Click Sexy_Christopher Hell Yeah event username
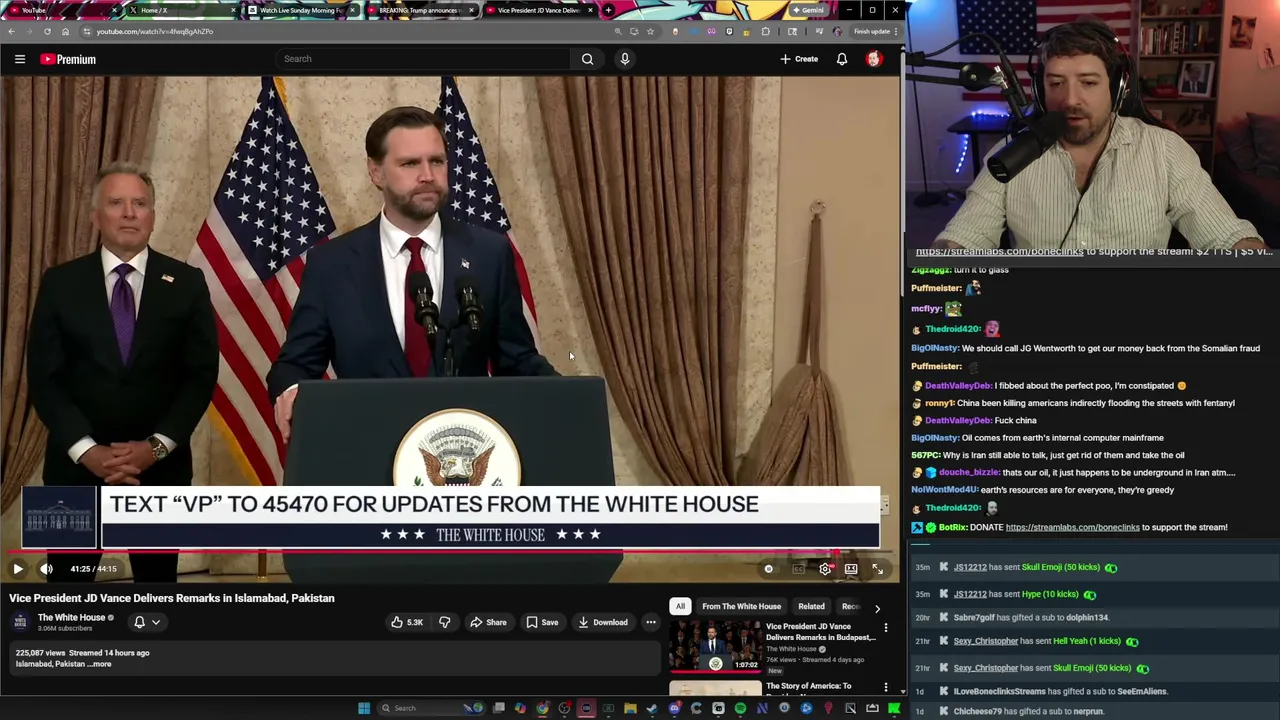This screenshot has width=1280, height=720. click(x=985, y=641)
